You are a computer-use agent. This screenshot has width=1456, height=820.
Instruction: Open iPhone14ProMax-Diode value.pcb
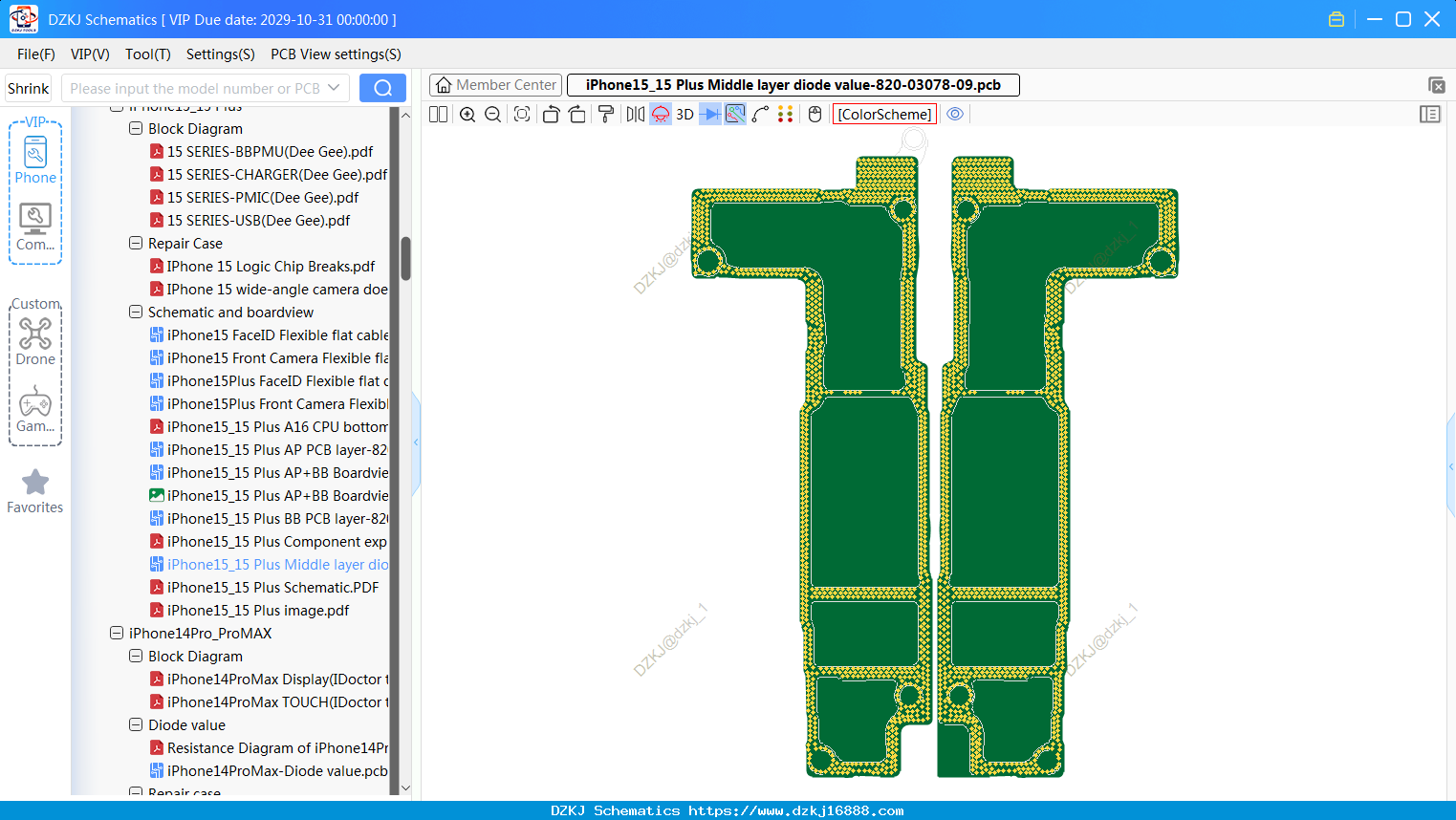(269, 770)
